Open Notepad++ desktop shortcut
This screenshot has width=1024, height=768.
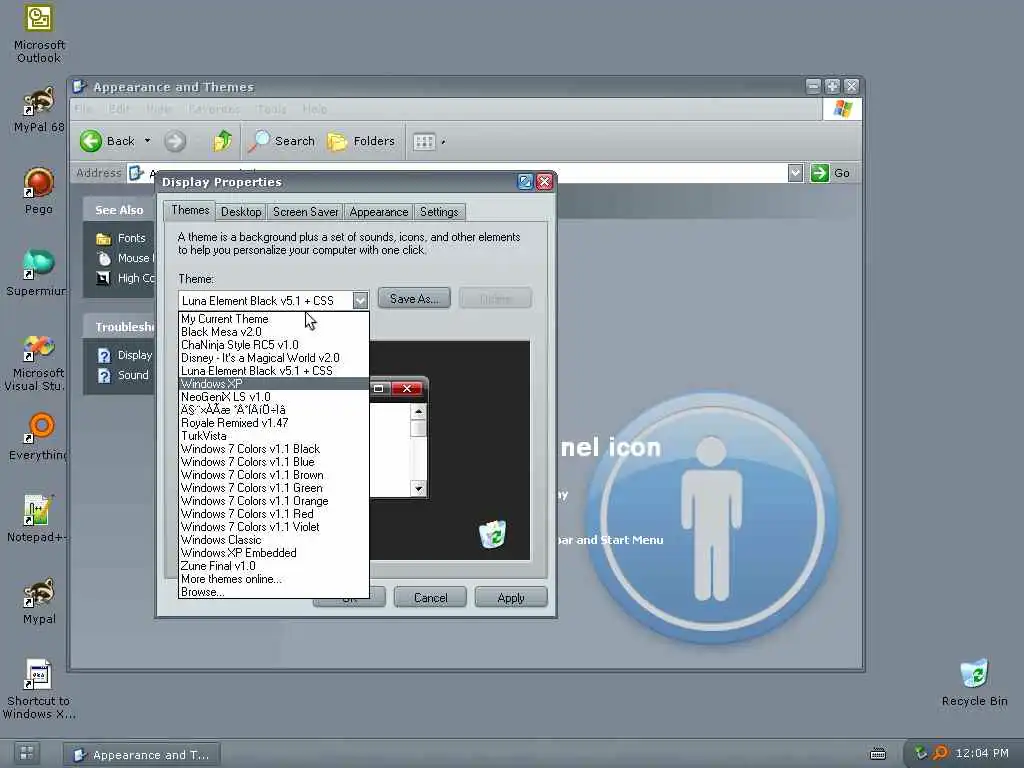coord(37,519)
